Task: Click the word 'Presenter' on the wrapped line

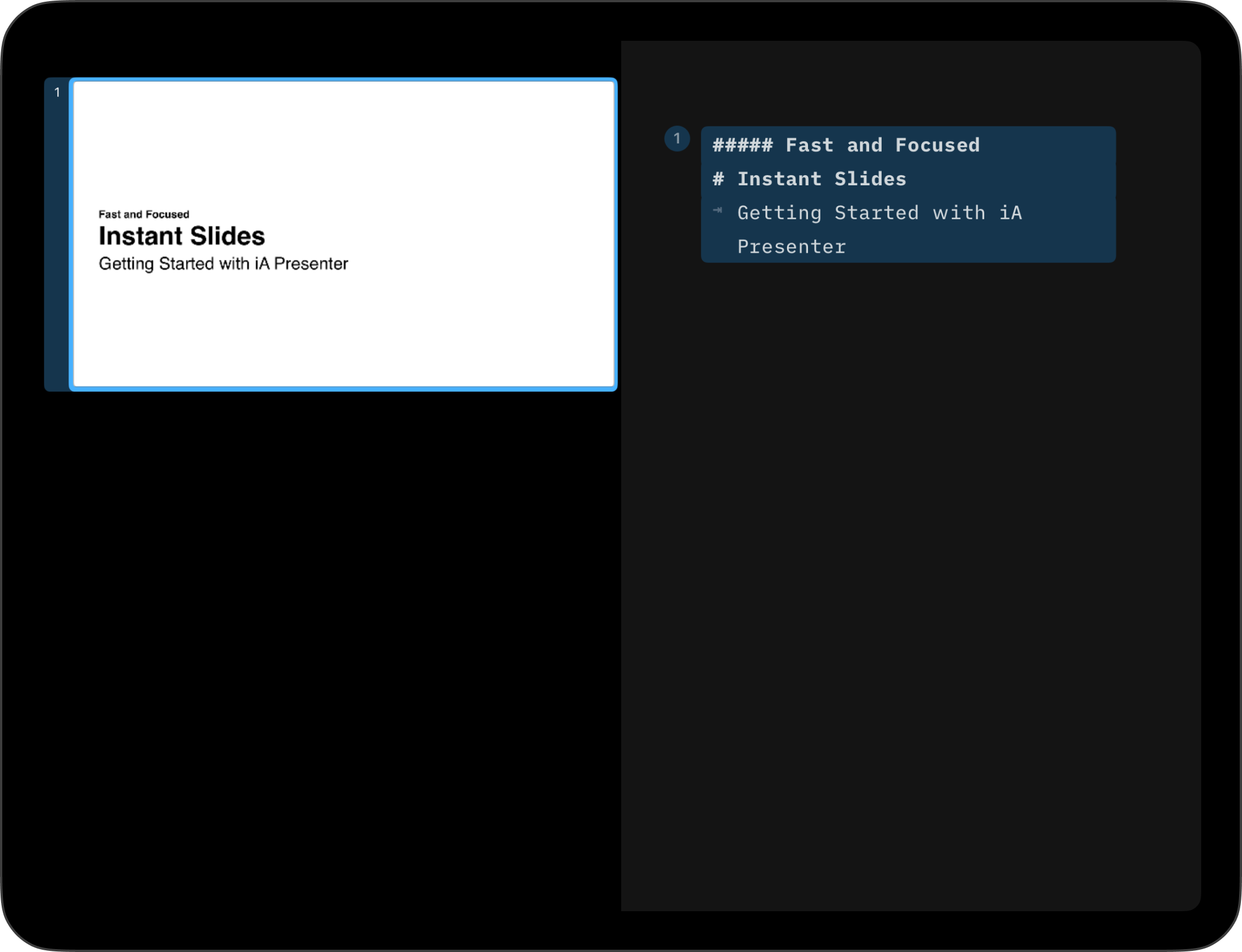Action: 792,247
